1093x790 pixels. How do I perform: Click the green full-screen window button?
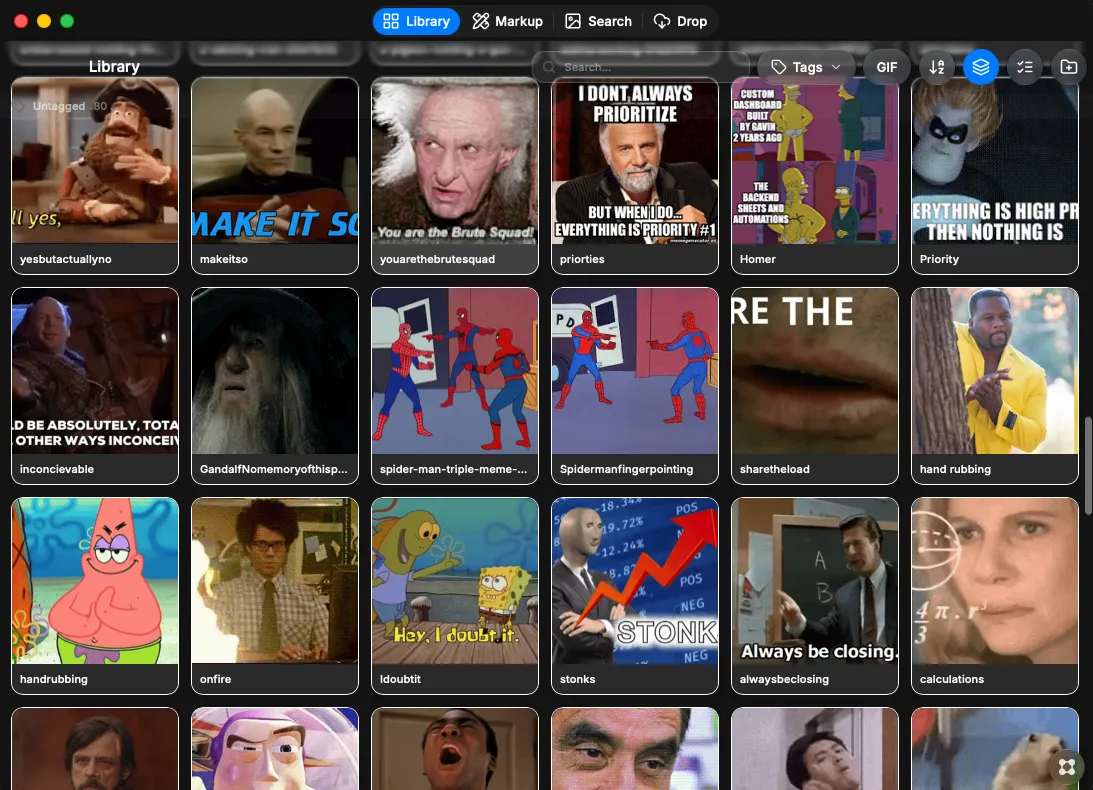coord(67,21)
